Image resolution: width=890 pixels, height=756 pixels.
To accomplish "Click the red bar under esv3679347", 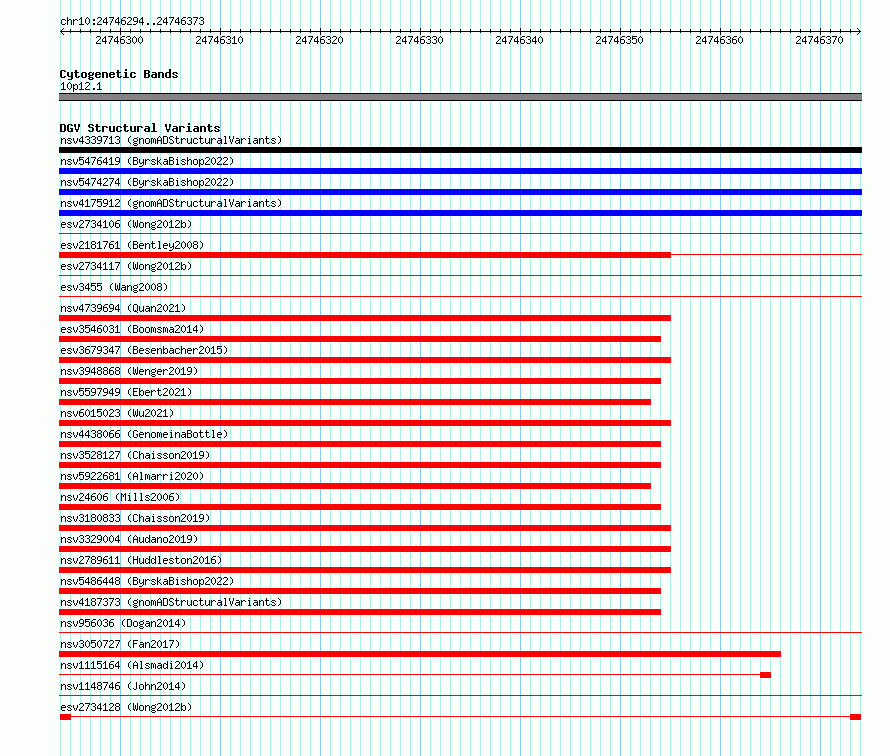I will (x=365, y=360).
